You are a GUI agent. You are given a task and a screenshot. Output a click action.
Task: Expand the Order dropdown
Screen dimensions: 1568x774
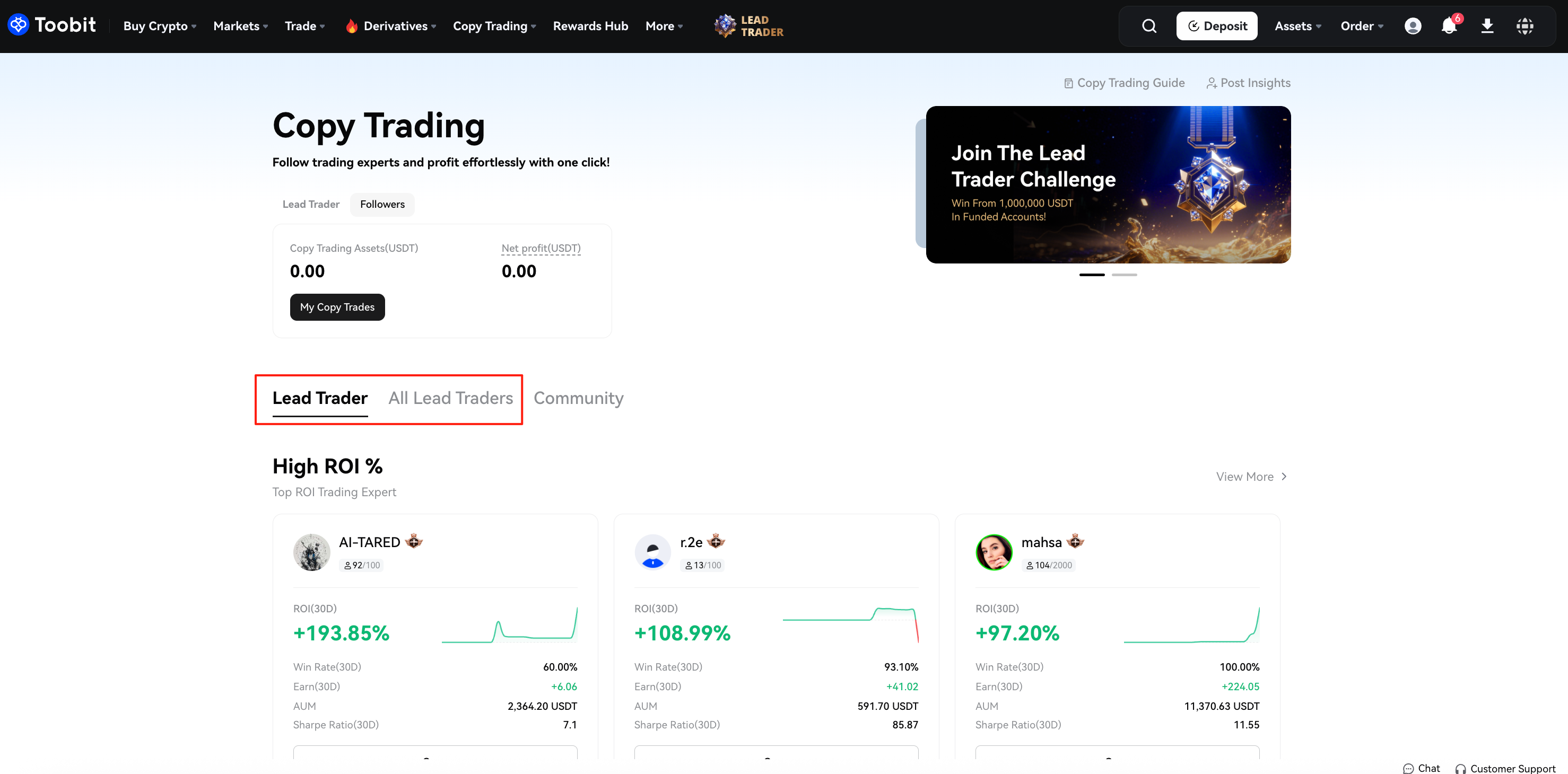click(1362, 25)
